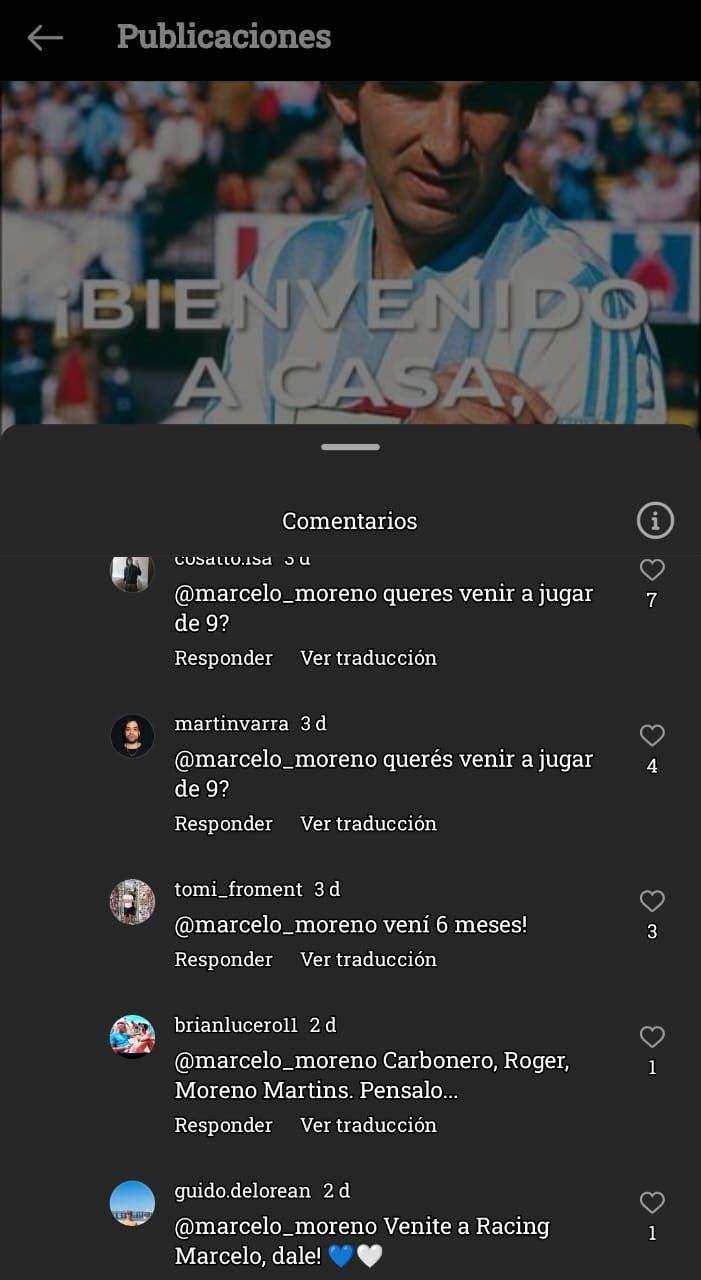Open the username martinvarra
The image size is (701, 1280).
coord(231,723)
